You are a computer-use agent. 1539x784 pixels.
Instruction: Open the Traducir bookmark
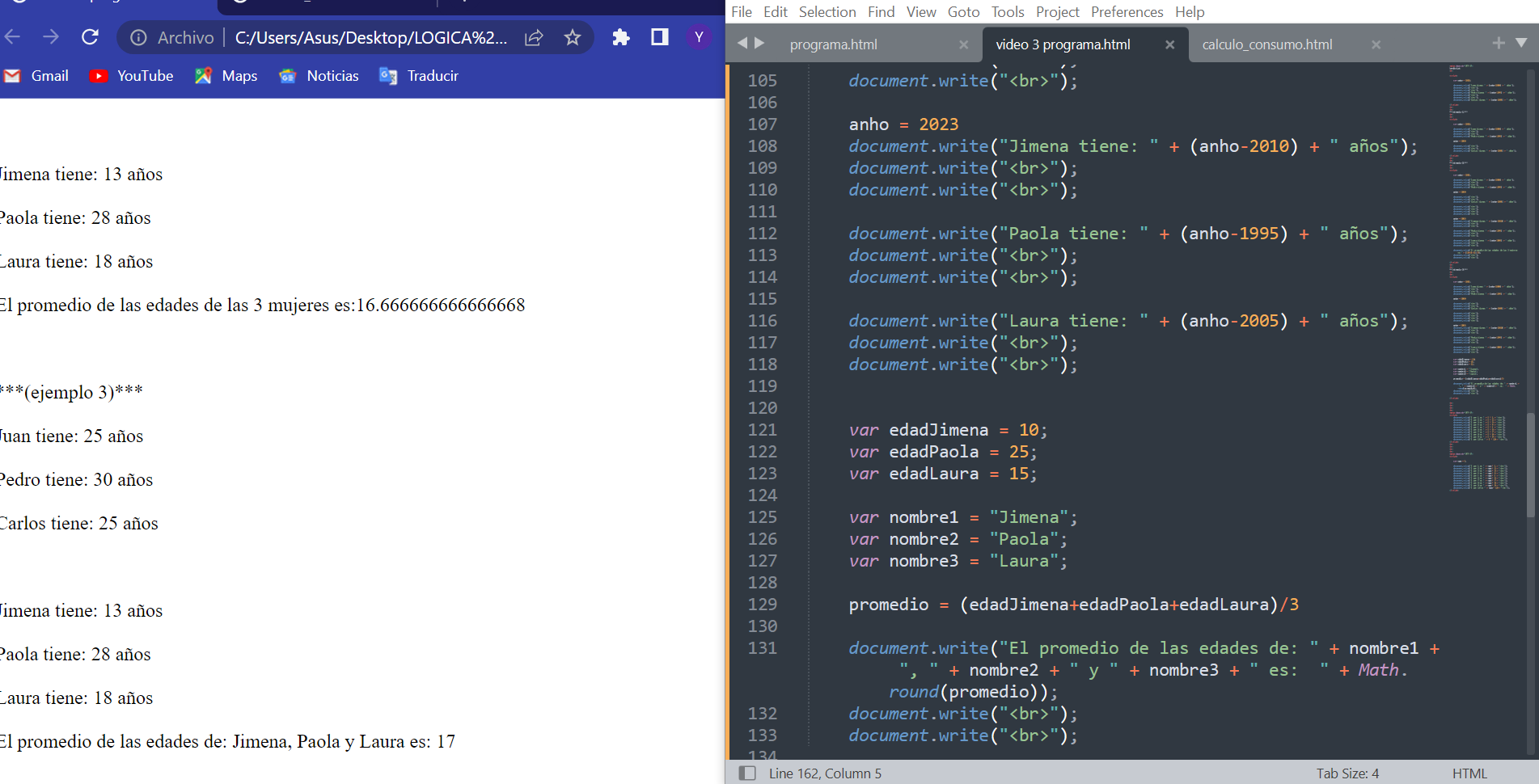pyautogui.click(x=419, y=76)
